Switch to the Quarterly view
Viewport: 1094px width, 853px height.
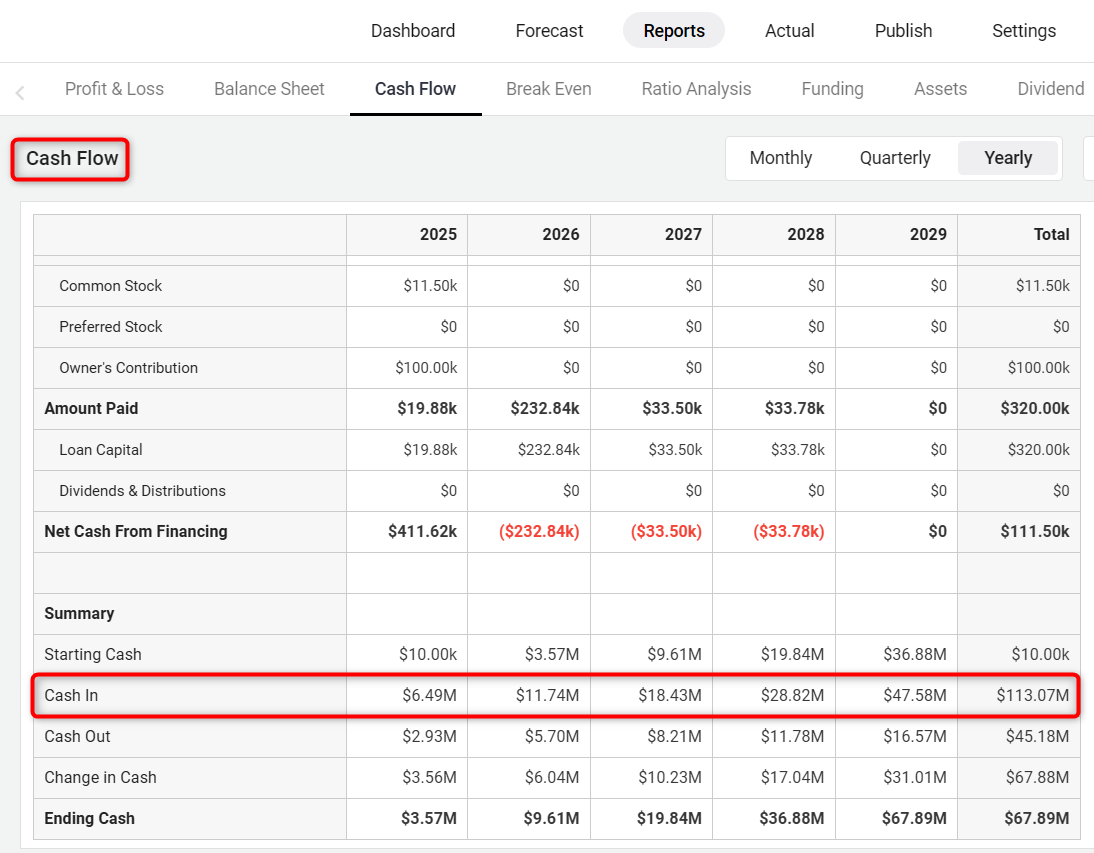click(895, 158)
